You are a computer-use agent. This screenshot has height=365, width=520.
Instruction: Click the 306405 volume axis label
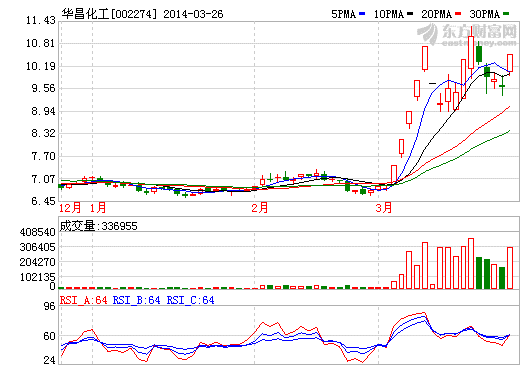(x=38, y=247)
